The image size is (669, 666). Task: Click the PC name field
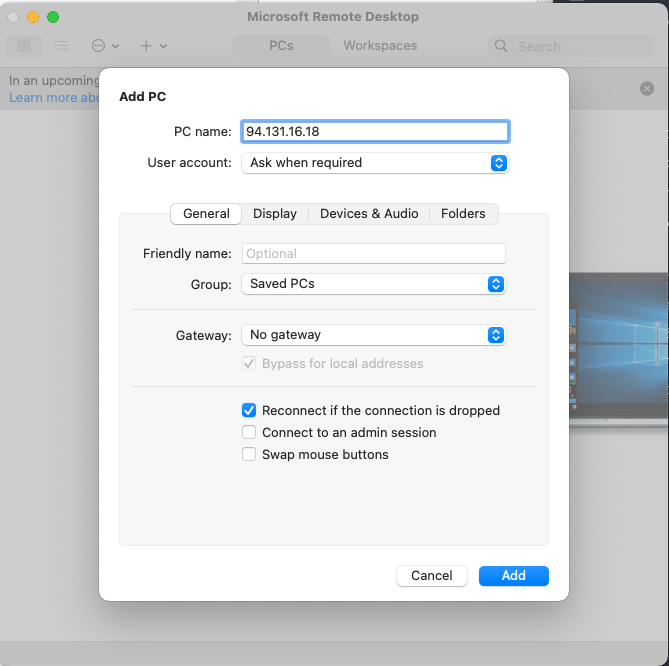[x=375, y=131]
